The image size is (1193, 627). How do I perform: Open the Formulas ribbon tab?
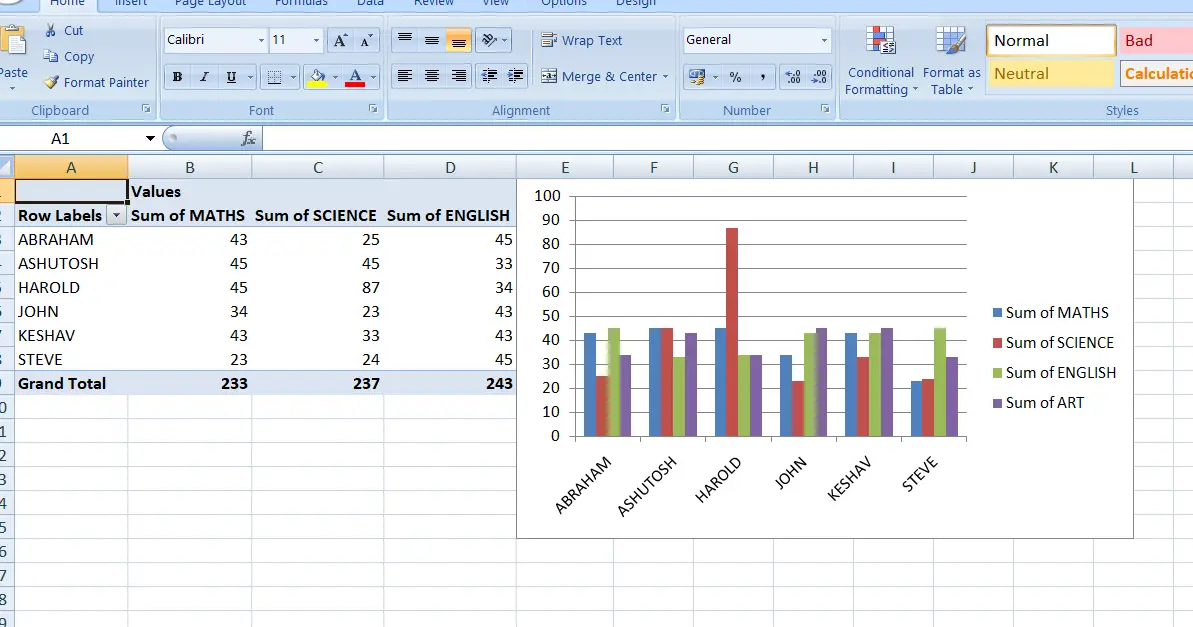301,3
